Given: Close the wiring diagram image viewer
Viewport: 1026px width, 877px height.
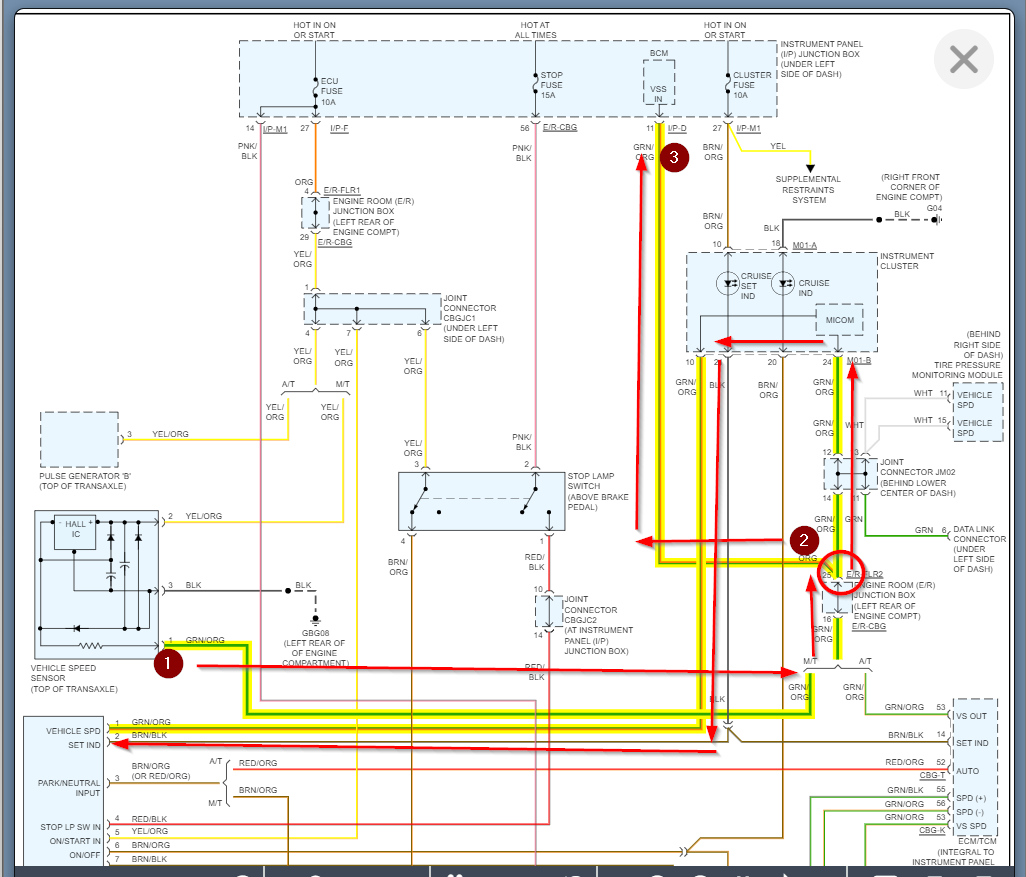Looking at the screenshot, I should (964, 59).
